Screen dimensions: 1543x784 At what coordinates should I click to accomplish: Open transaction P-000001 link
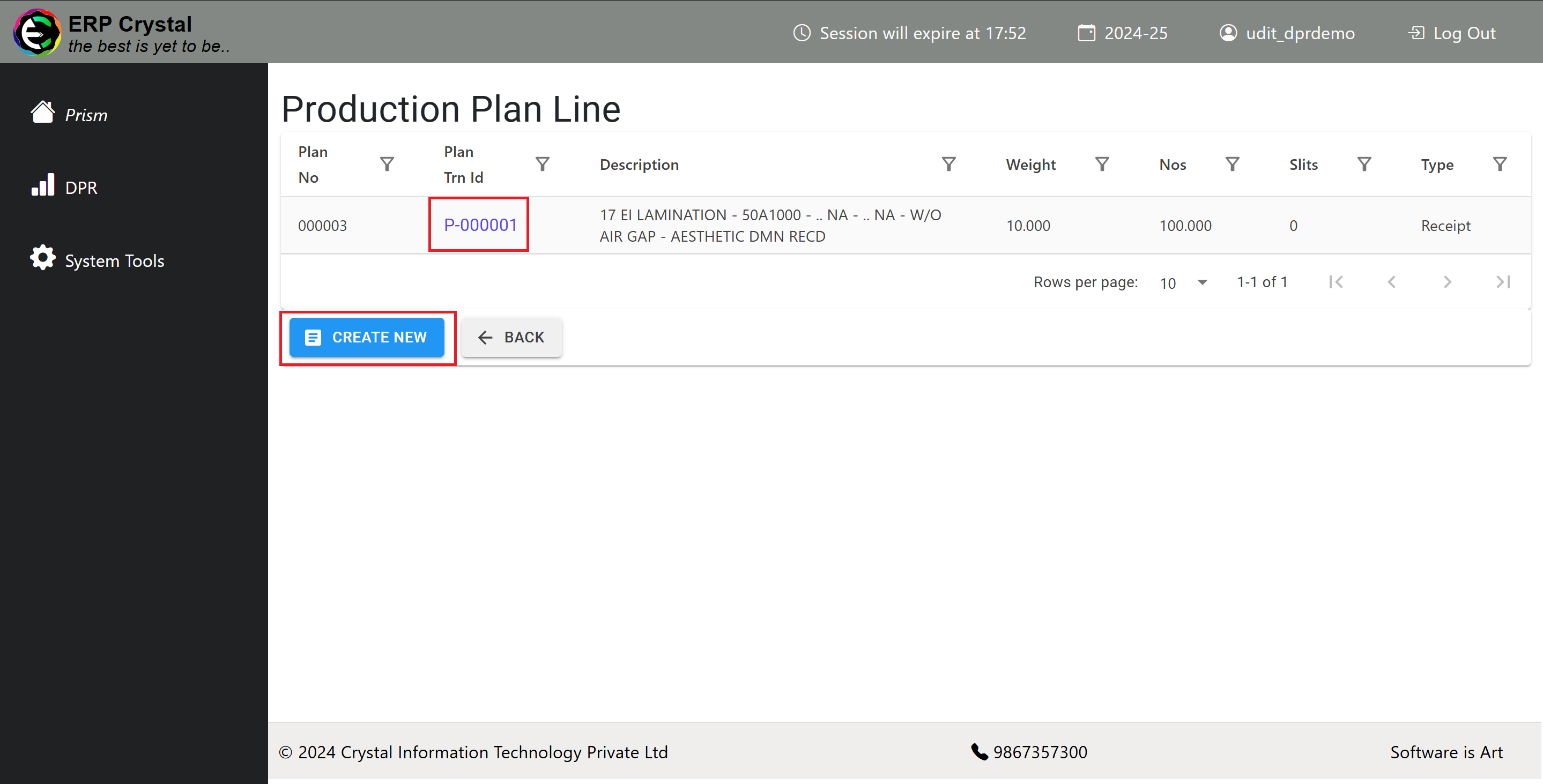coord(480,225)
